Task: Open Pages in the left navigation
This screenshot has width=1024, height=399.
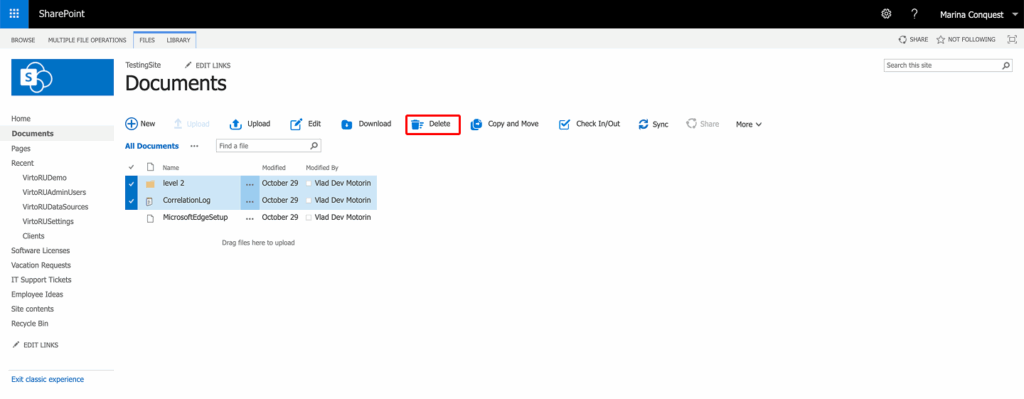Action: (21, 148)
